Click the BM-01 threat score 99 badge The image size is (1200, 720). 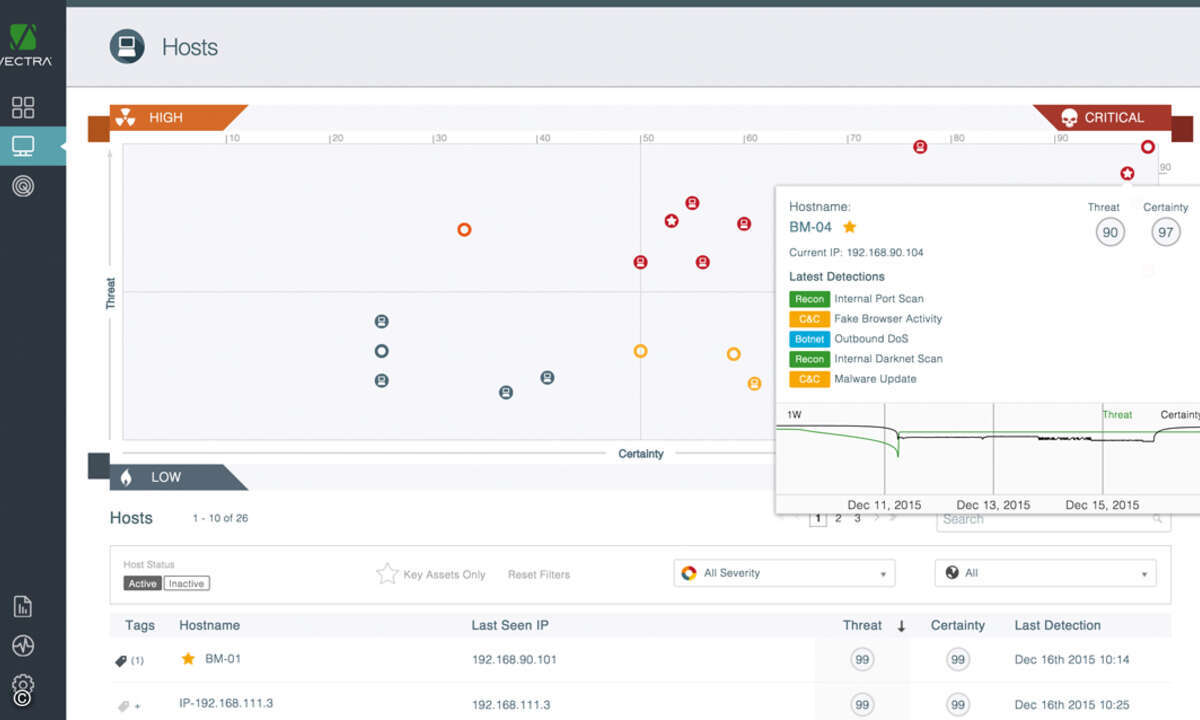pos(861,660)
